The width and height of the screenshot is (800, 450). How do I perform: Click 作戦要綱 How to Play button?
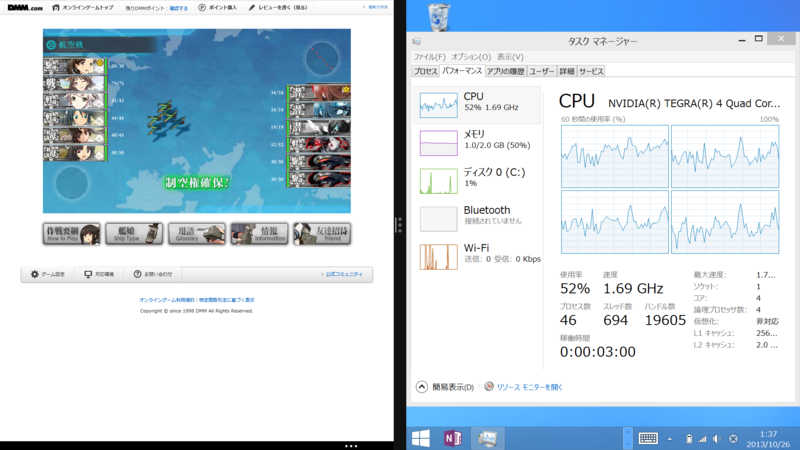(x=72, y=234)
